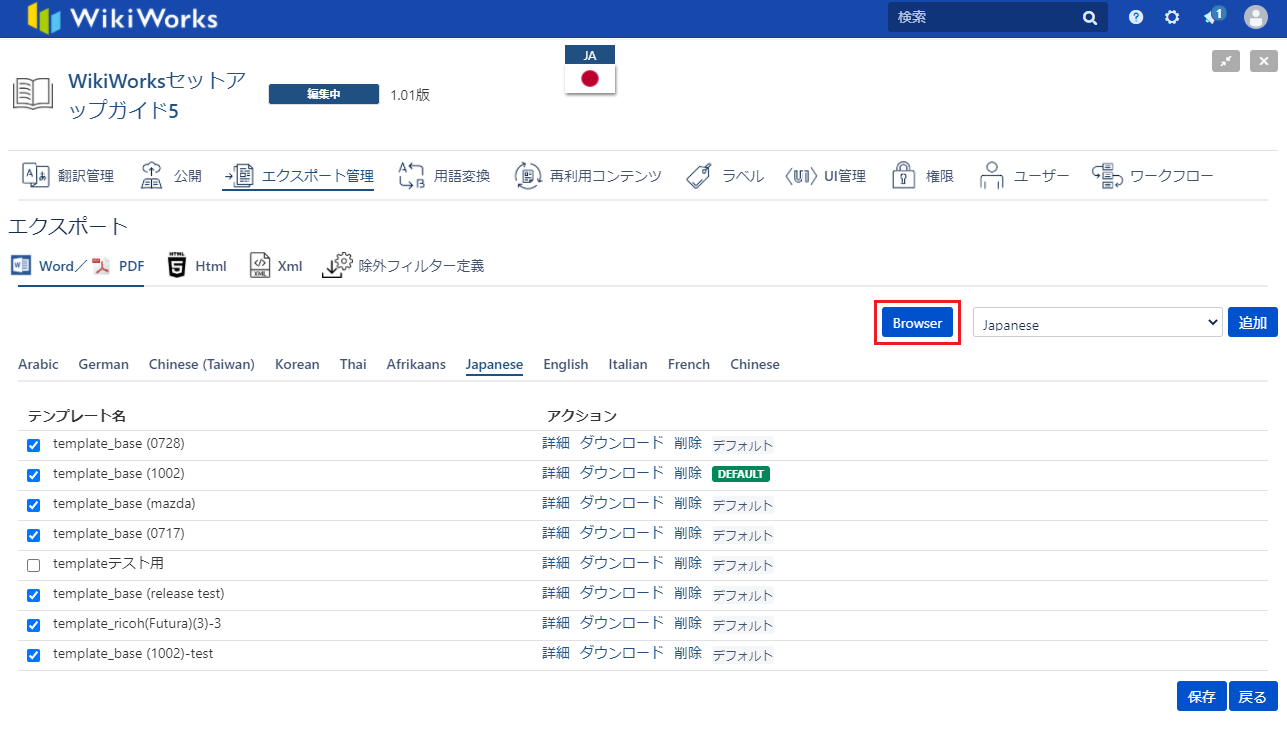Switch to the Html export tab
The width and height of the screenshot is (1287, 735).
point(197,266)
